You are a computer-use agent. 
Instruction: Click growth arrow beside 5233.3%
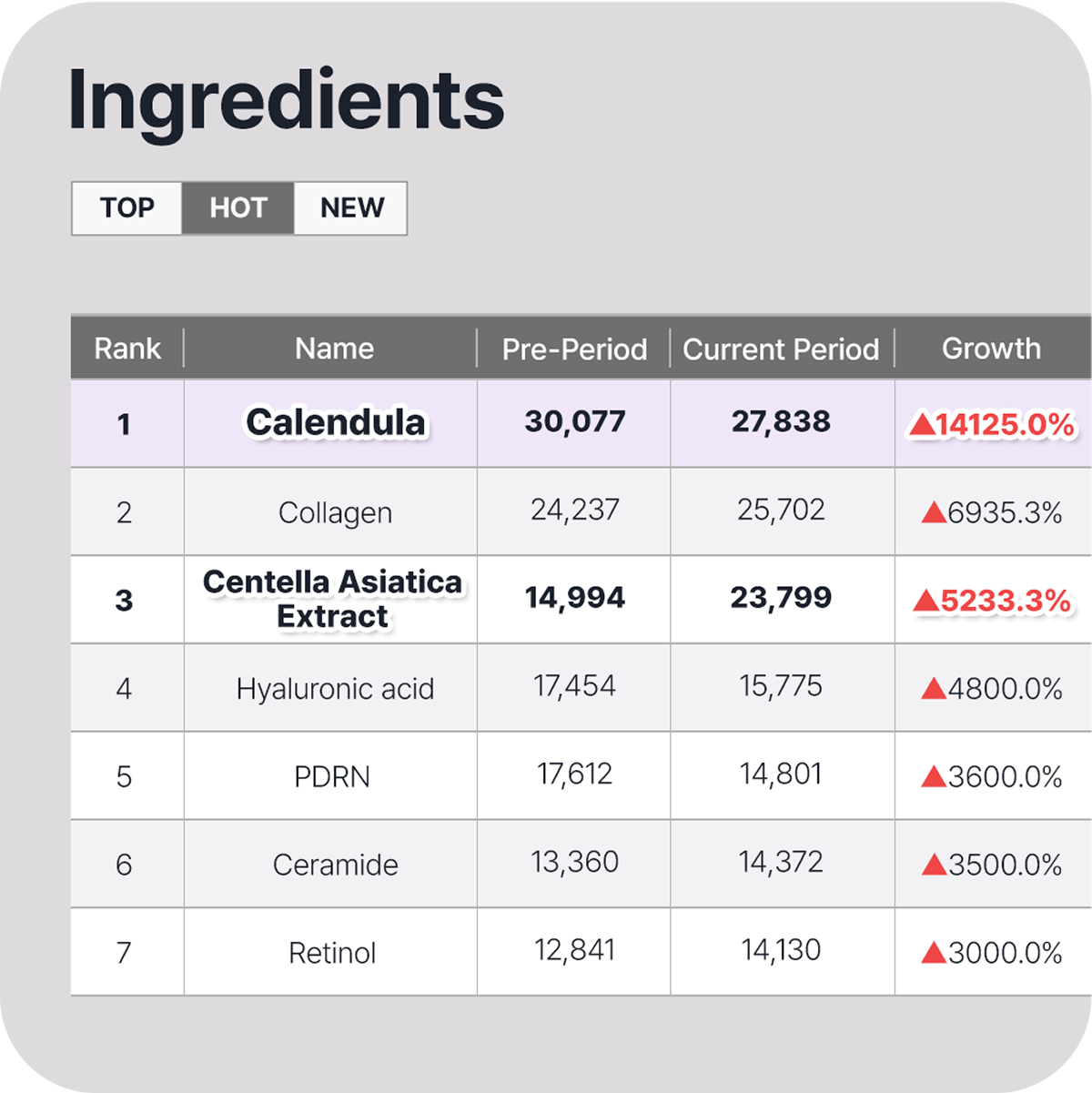[925, 601]
